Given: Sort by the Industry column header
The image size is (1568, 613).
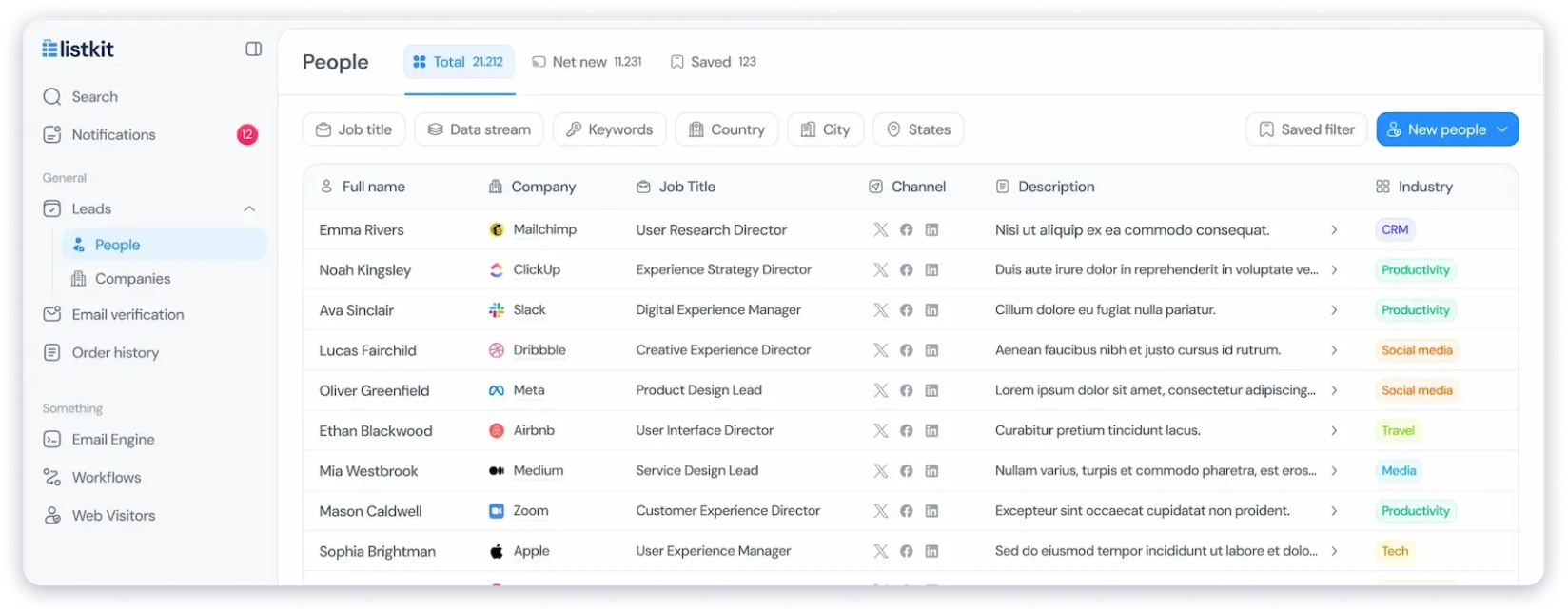Looking at the screenshot, I should click(x=1414, y=187).
